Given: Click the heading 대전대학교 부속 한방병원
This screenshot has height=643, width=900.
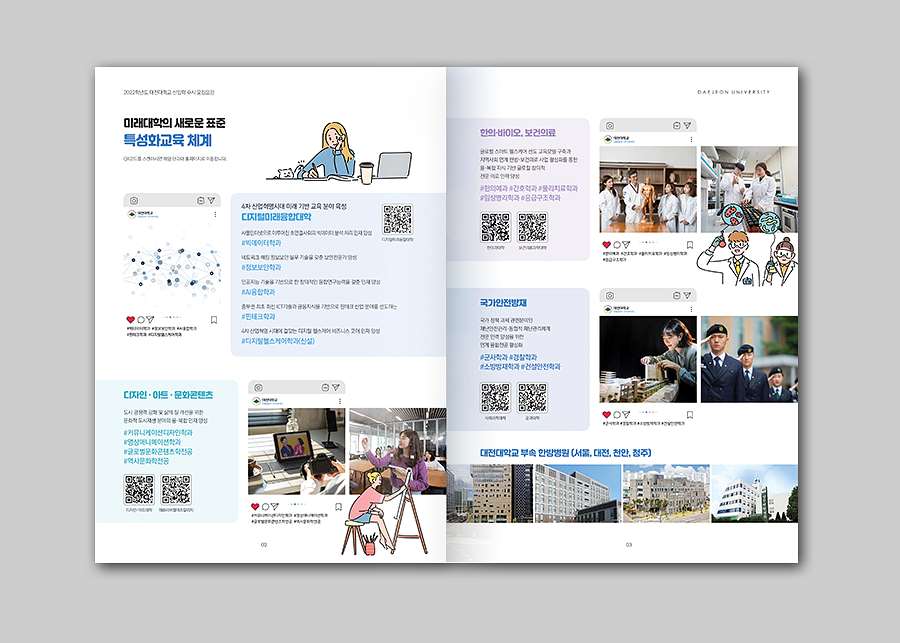Looking at the screenshot, I should click(523, 453).
